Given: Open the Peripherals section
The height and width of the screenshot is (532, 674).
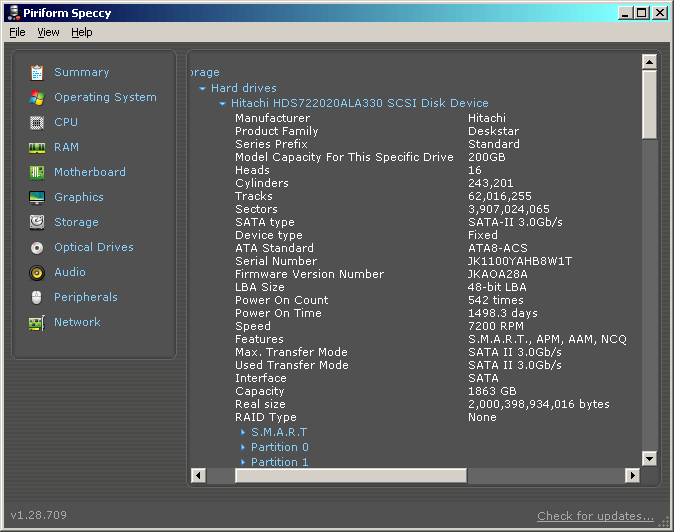Looking at the screenshot, I should pos(86,297).
